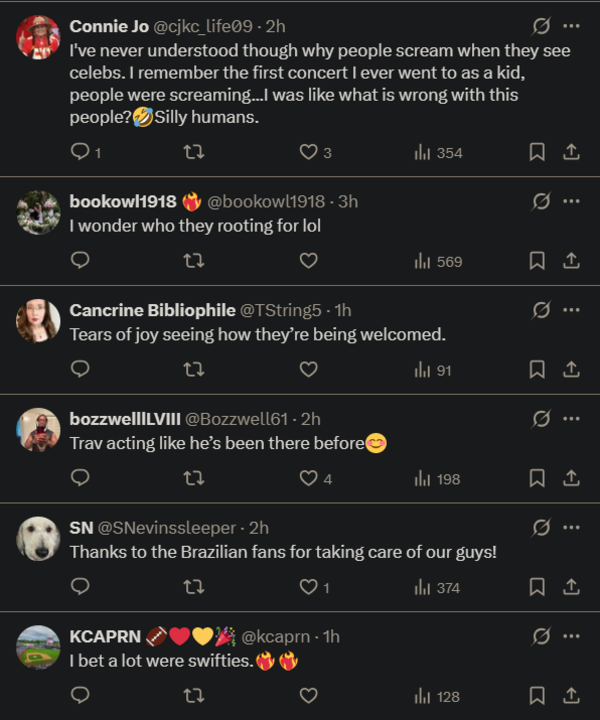
Task: Retweet the bookowl1918 post
Action: pyautogui.click(x=195, y=261)
